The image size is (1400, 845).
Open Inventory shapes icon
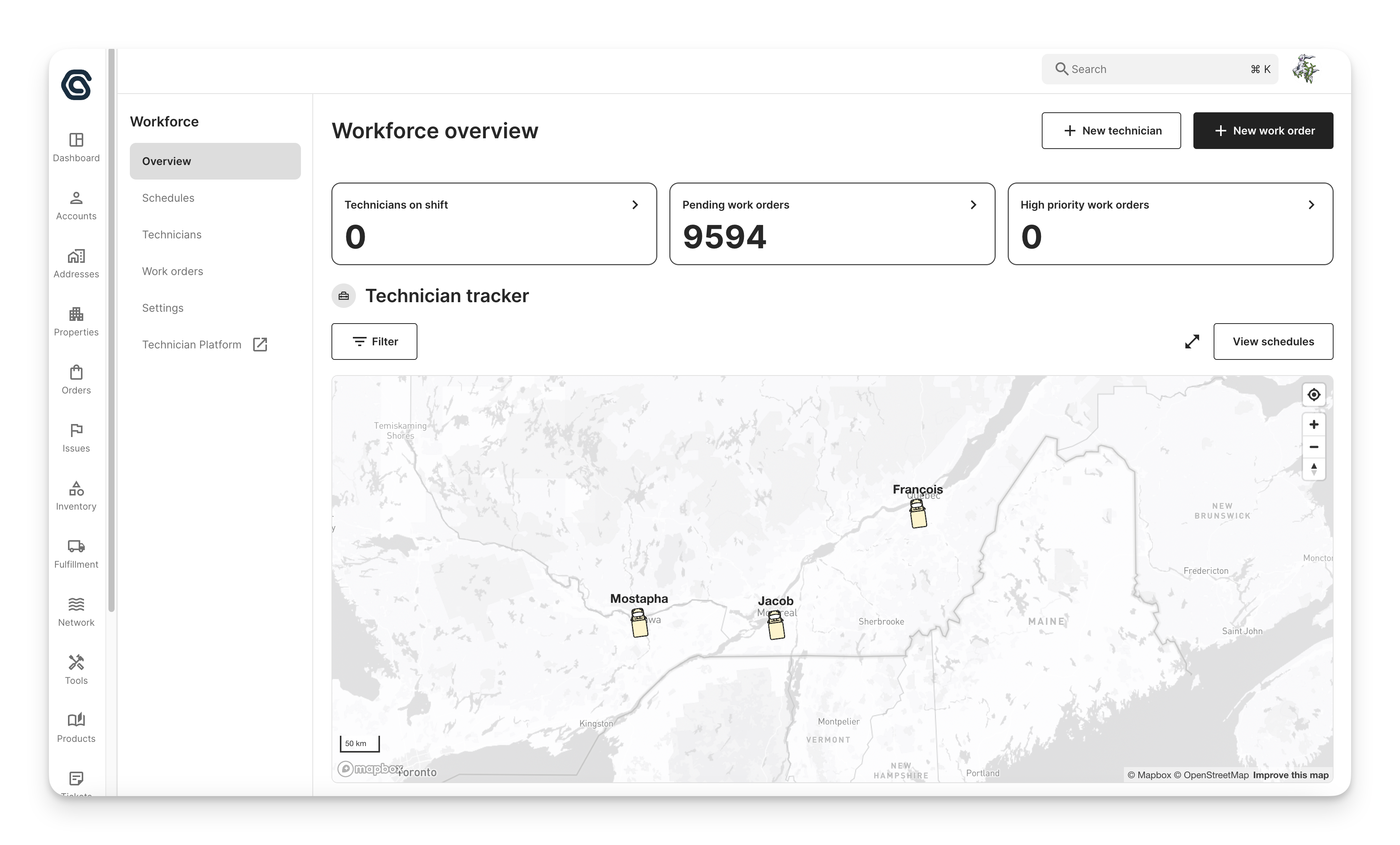[76, 488]
